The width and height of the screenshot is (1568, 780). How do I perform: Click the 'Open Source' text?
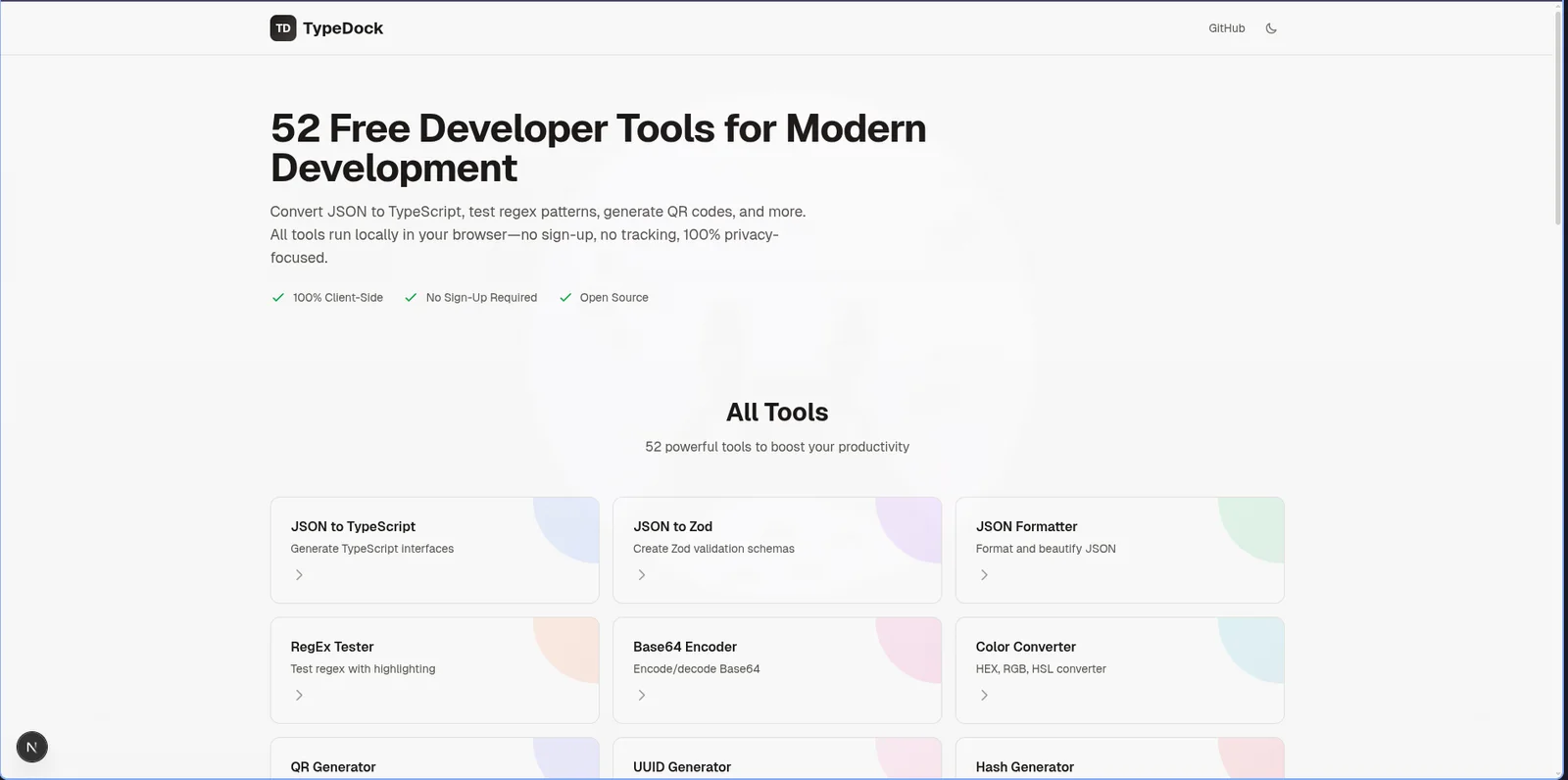(613, 298)
